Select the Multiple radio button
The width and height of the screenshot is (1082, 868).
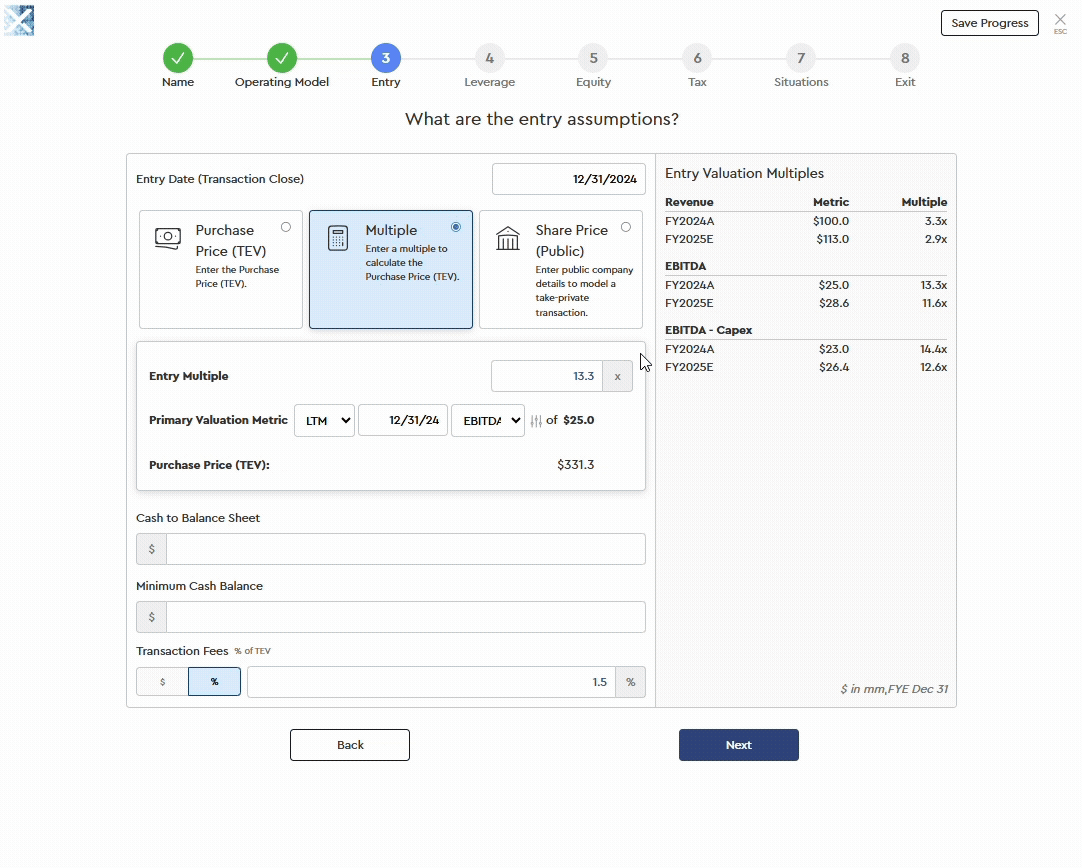tap(456, 227)
